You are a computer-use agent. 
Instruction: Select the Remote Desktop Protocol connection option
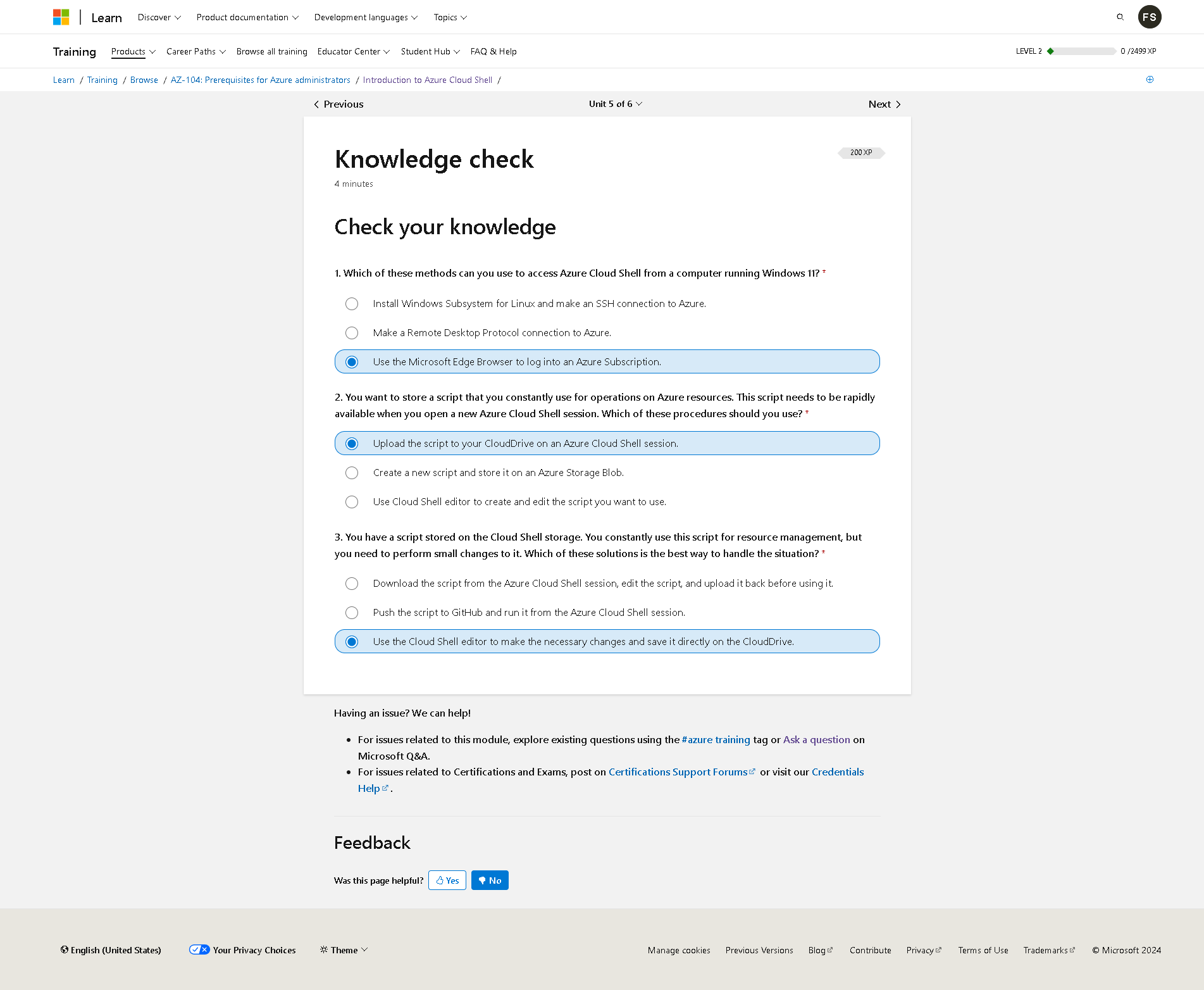pos(352,333)
